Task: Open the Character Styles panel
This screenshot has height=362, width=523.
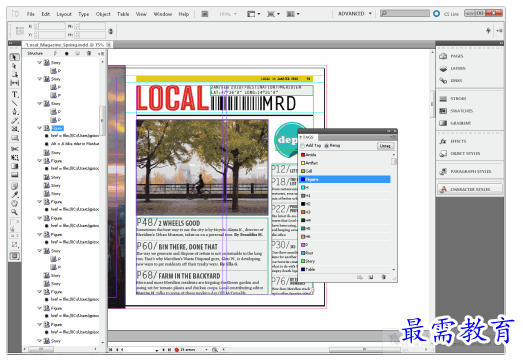Action: point(469,190)
